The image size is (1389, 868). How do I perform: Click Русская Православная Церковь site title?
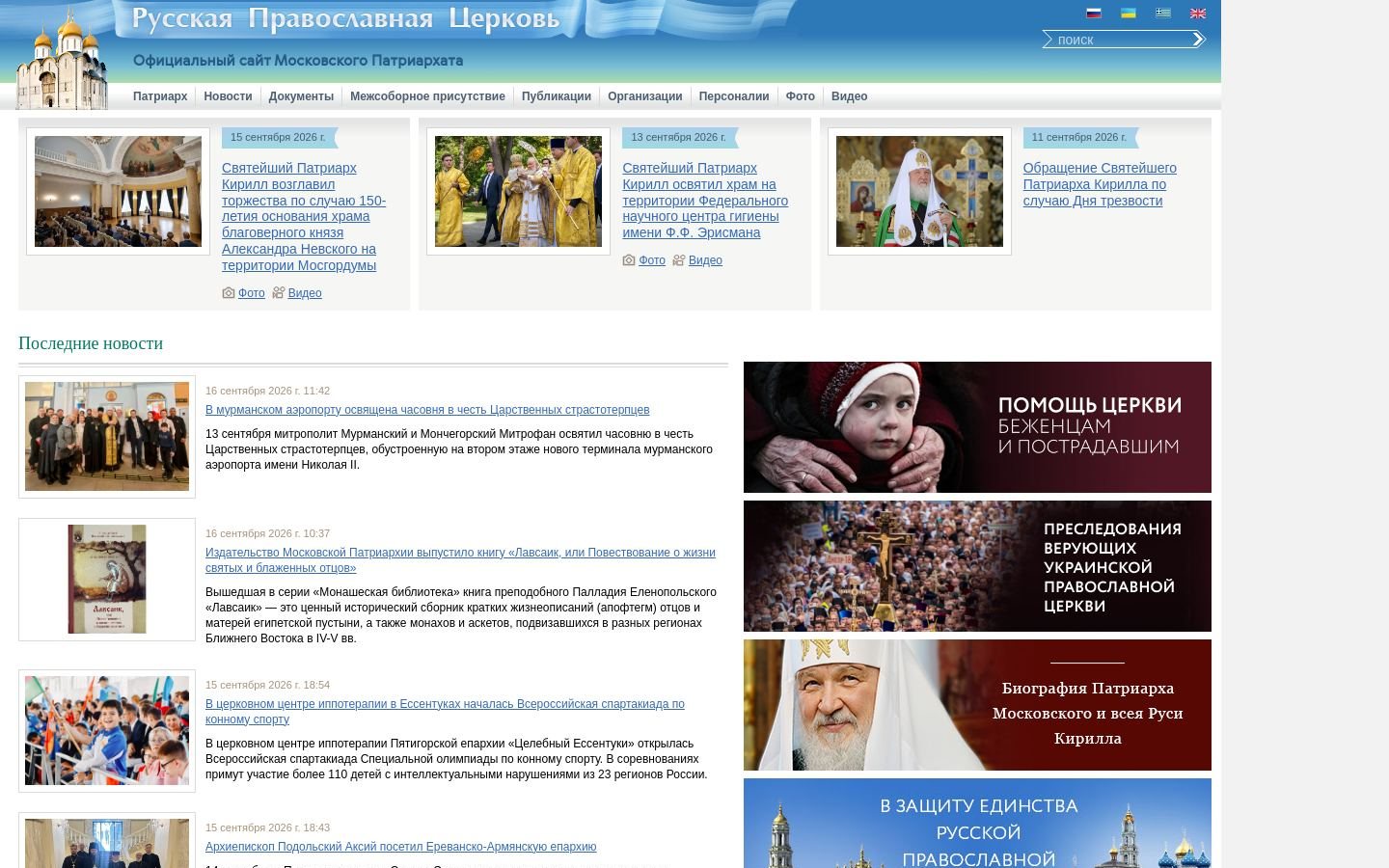345,18
